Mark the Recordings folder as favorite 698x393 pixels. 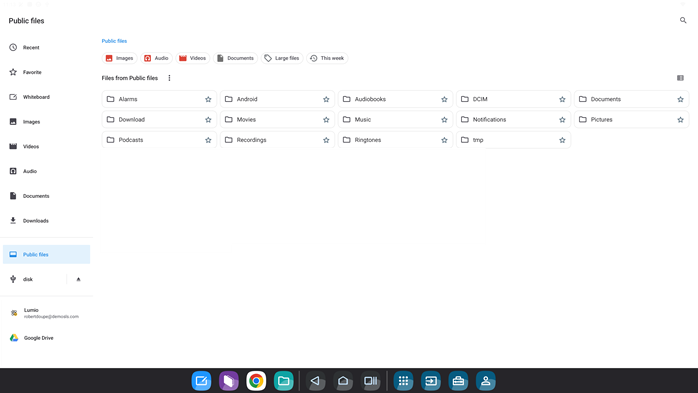326,140
